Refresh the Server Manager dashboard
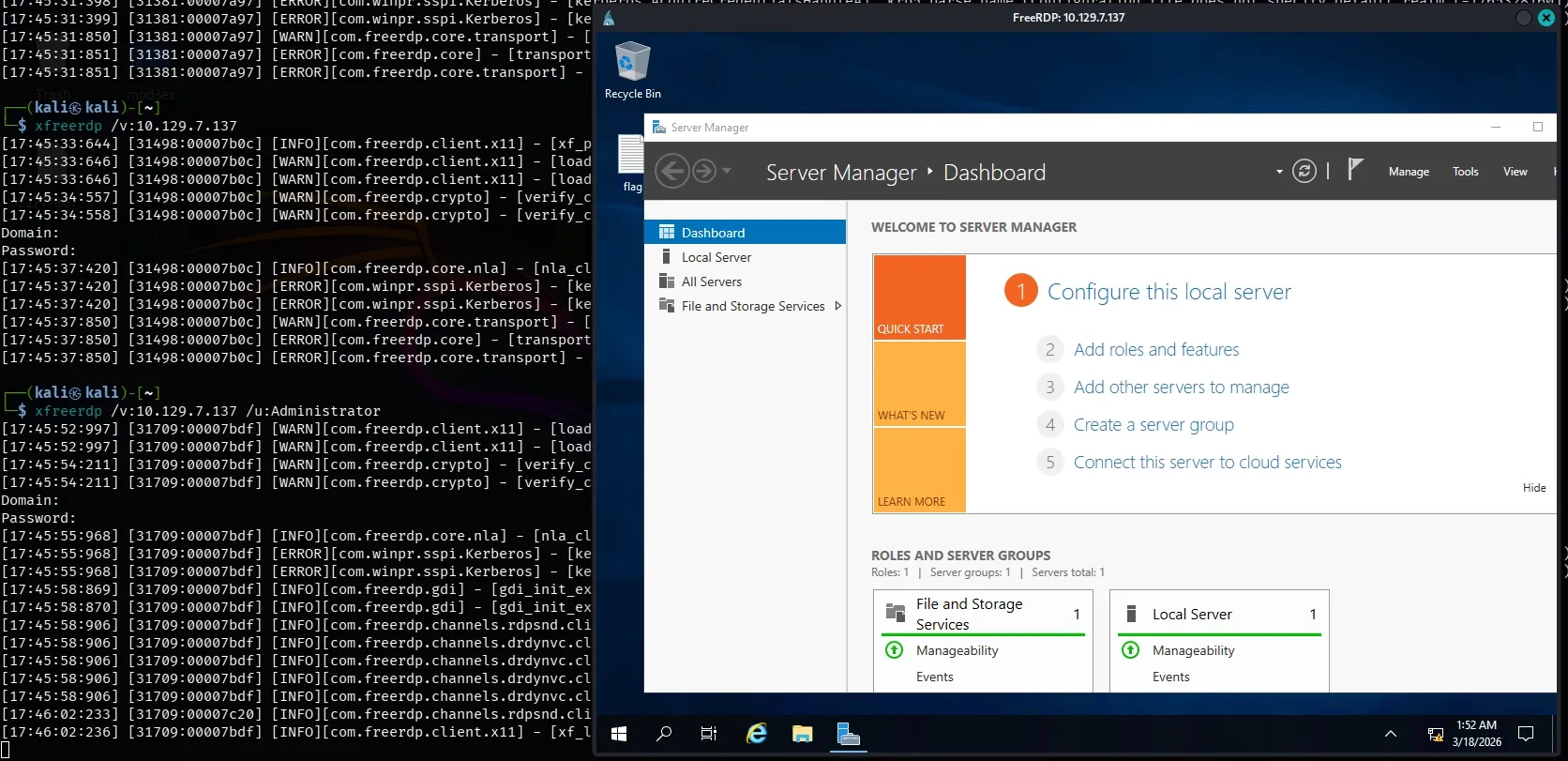This screenshot has height=761, width=1568. point(1304,171)
